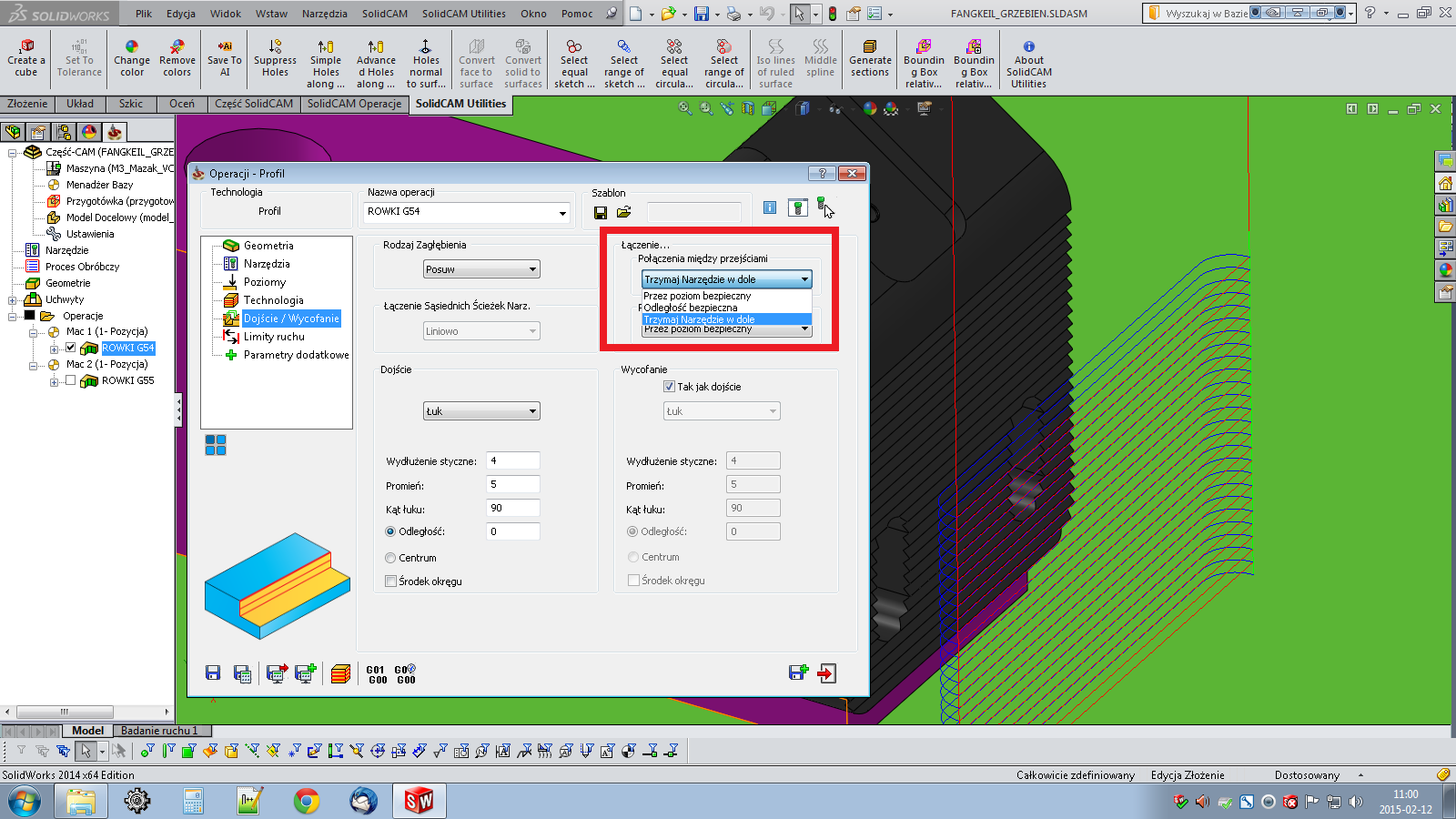Collapse the Mac 1 (1- Pozycja) node
This screenshot has width=1456, height=819.
point(33,332)
